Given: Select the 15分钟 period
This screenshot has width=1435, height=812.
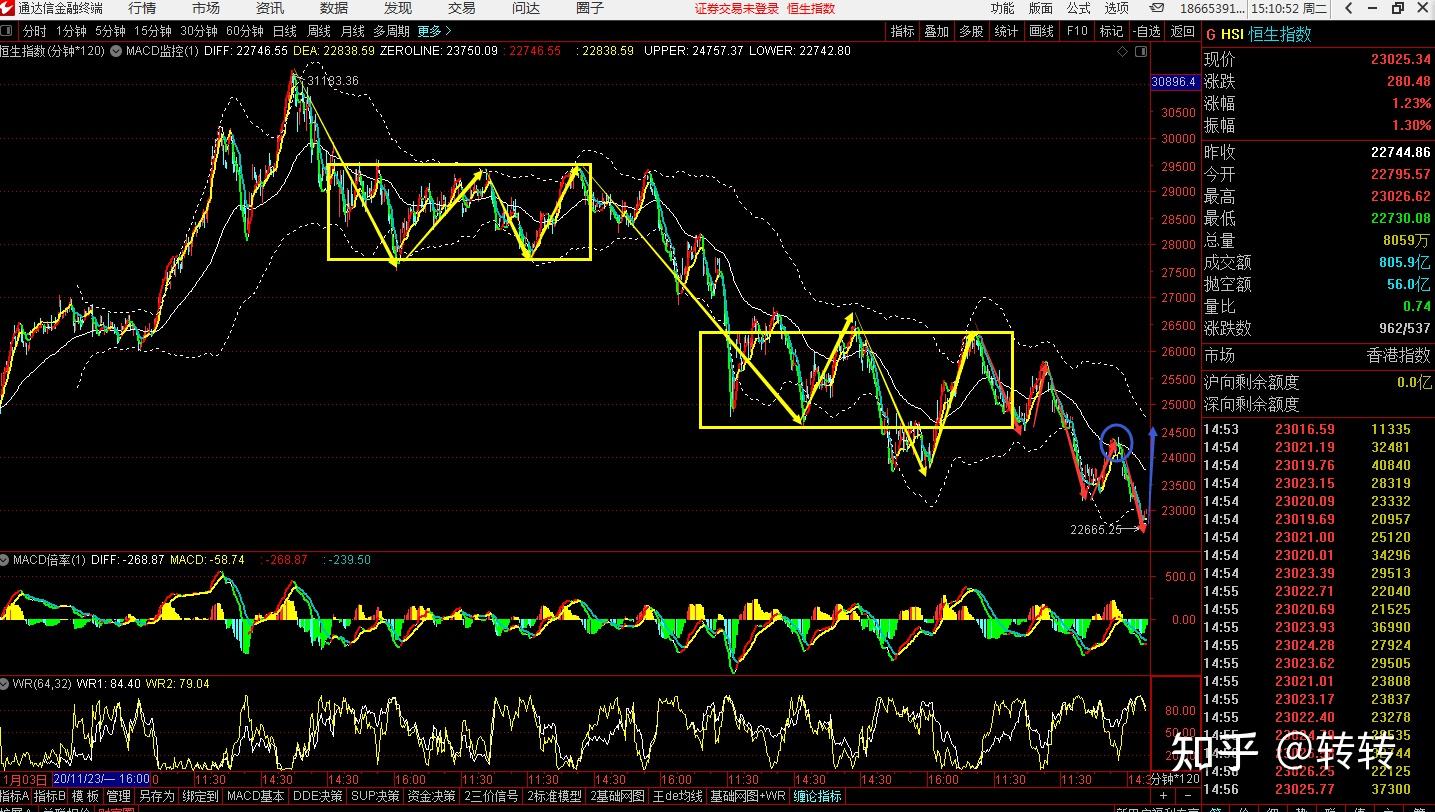Looking at the screenshot, I should pos(153,31).
